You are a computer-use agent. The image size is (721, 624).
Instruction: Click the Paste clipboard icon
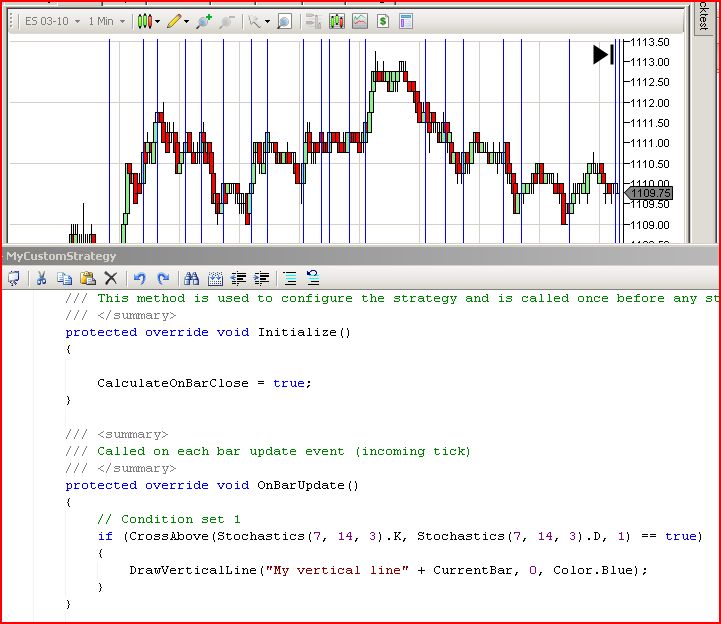point(87,279)
